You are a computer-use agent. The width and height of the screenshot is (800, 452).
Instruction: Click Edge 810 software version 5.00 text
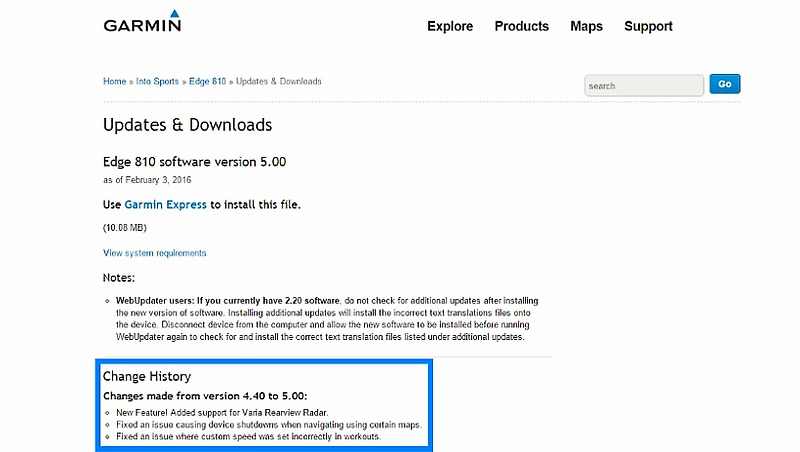[194, 162]
